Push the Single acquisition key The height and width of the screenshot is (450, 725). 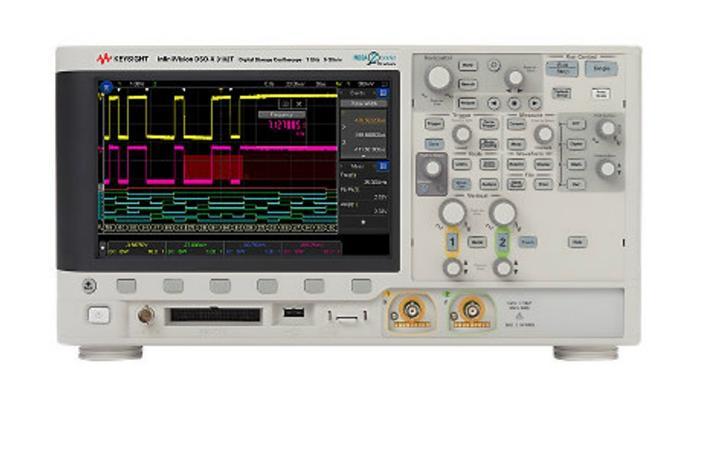[x=601, y=68]
